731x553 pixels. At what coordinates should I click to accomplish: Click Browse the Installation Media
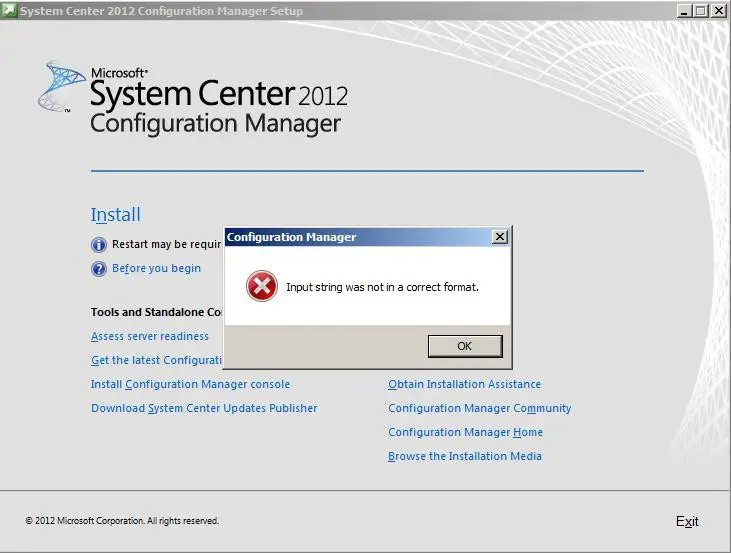[x=465, y=456]
